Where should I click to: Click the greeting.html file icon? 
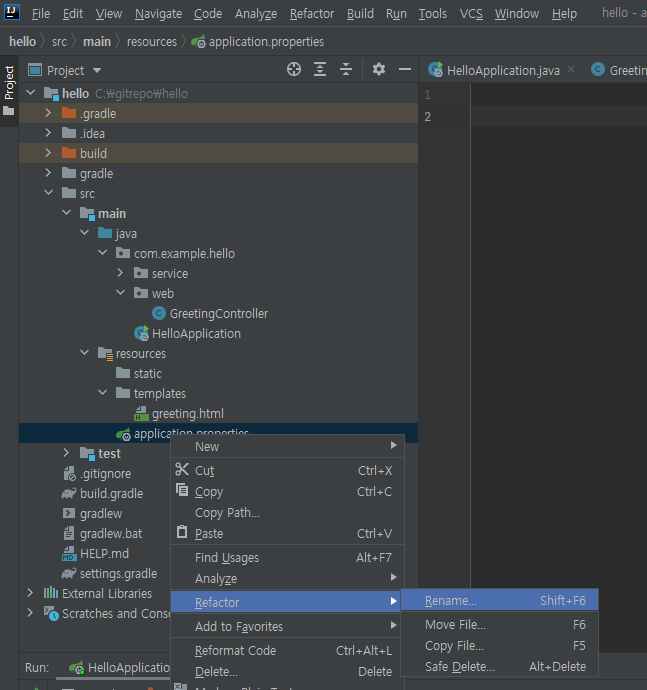coord(141,414)
